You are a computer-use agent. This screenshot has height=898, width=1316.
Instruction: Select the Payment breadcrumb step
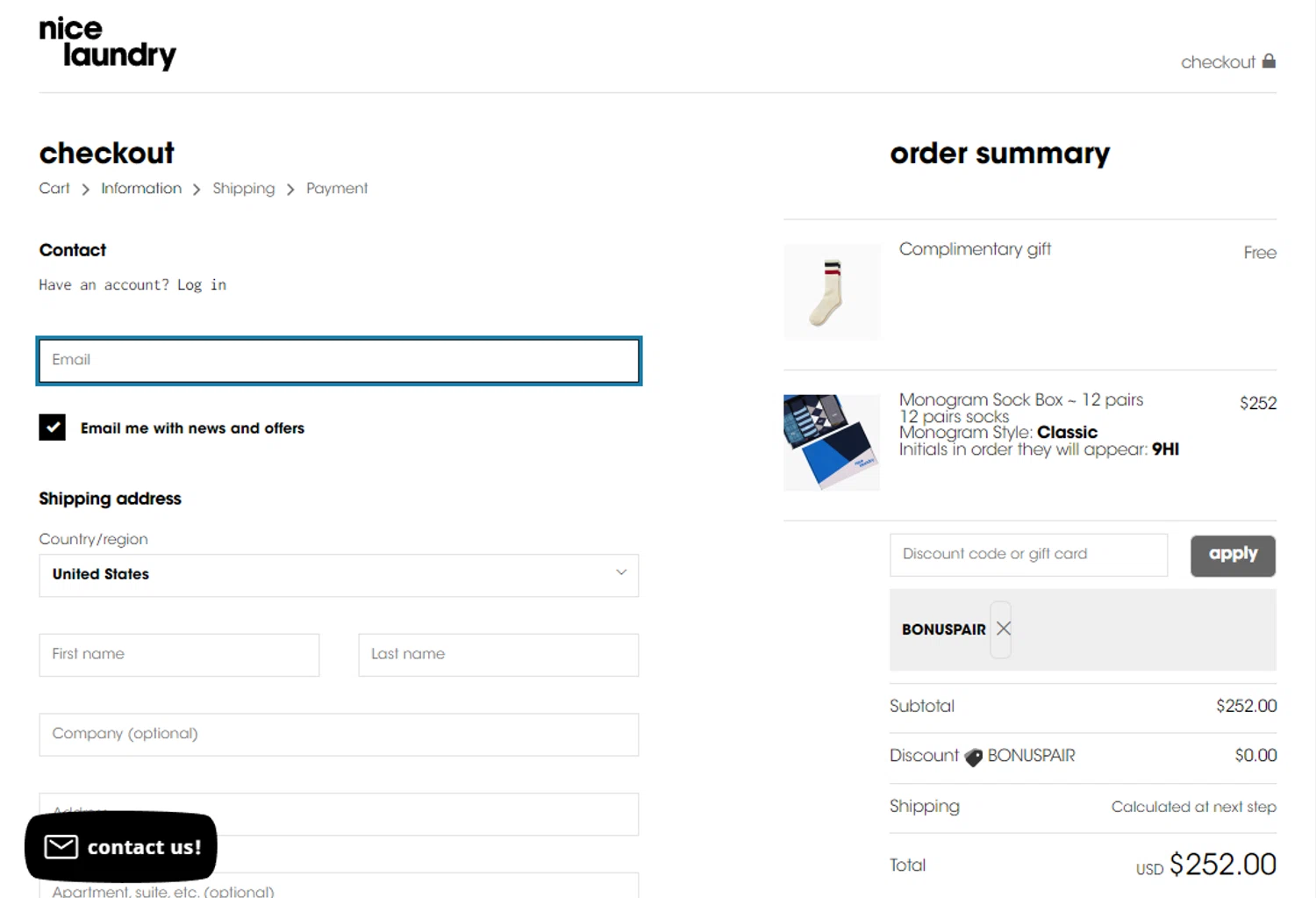tap(337, 189)
